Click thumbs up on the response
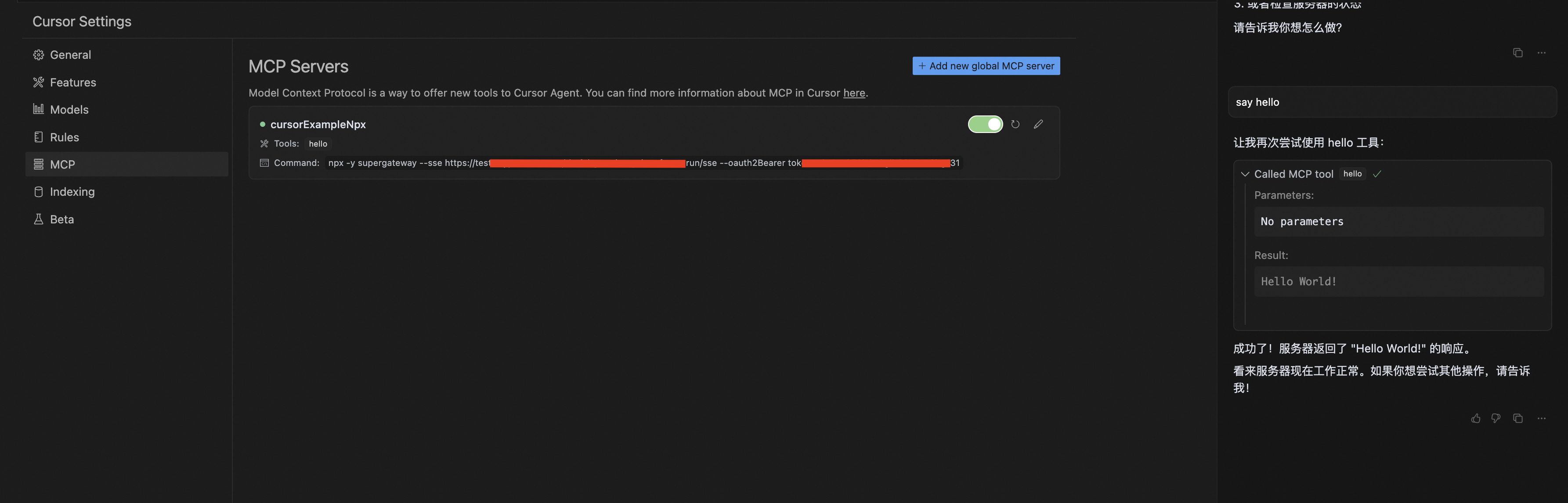1568x503 pixels. 1475,418
